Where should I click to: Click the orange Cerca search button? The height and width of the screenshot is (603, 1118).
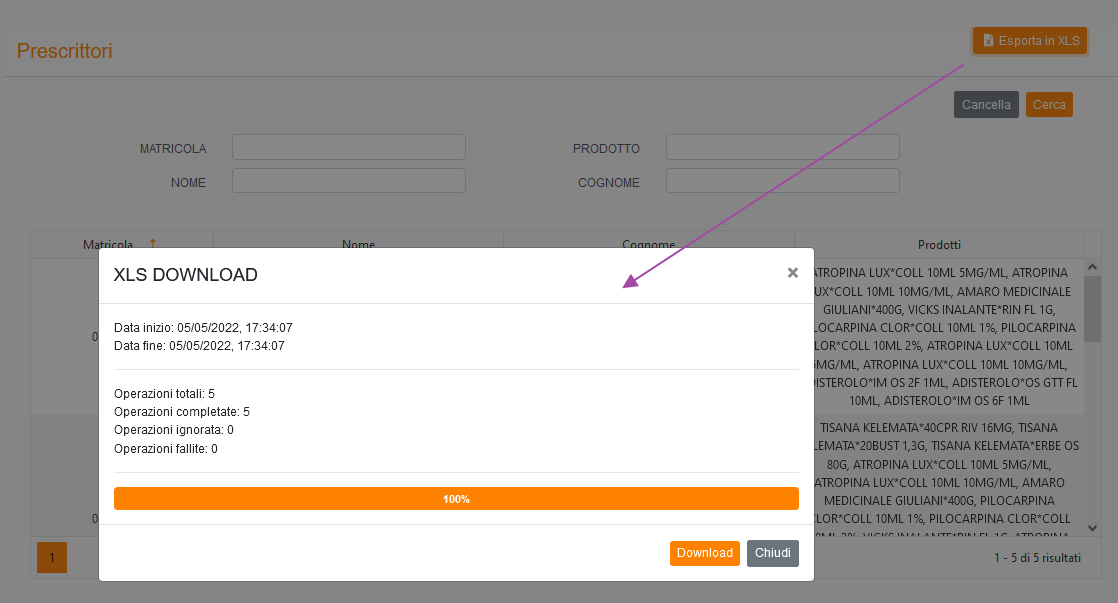coord(1049,105)
